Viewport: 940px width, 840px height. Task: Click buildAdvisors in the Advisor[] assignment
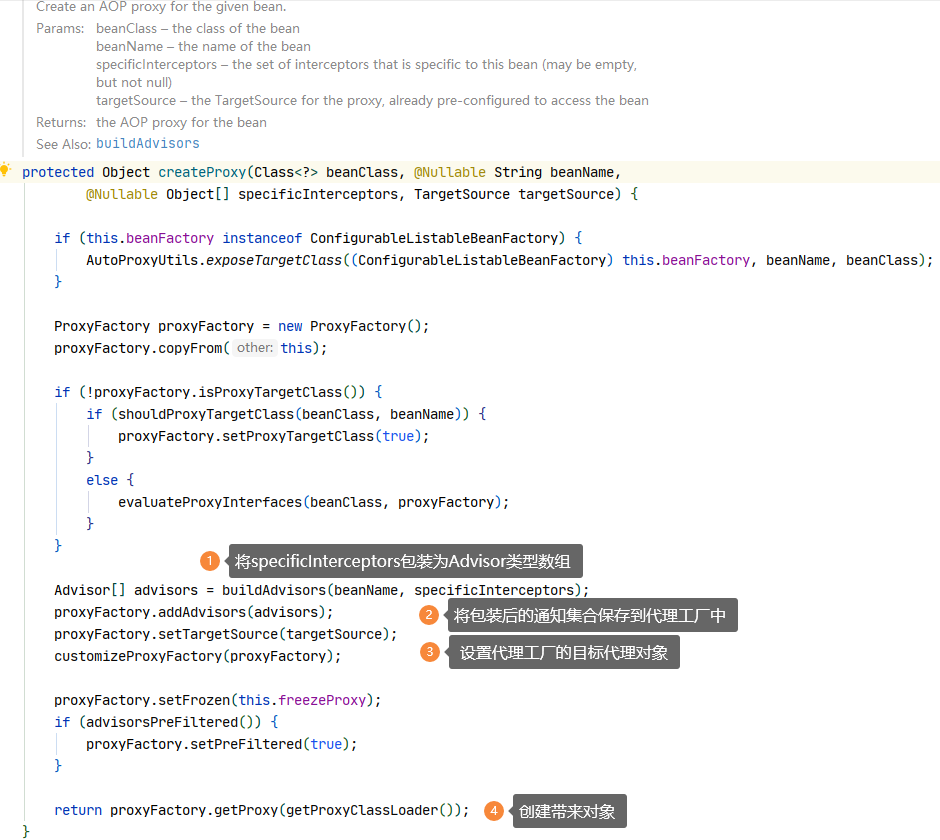click(x=274, y=591)
